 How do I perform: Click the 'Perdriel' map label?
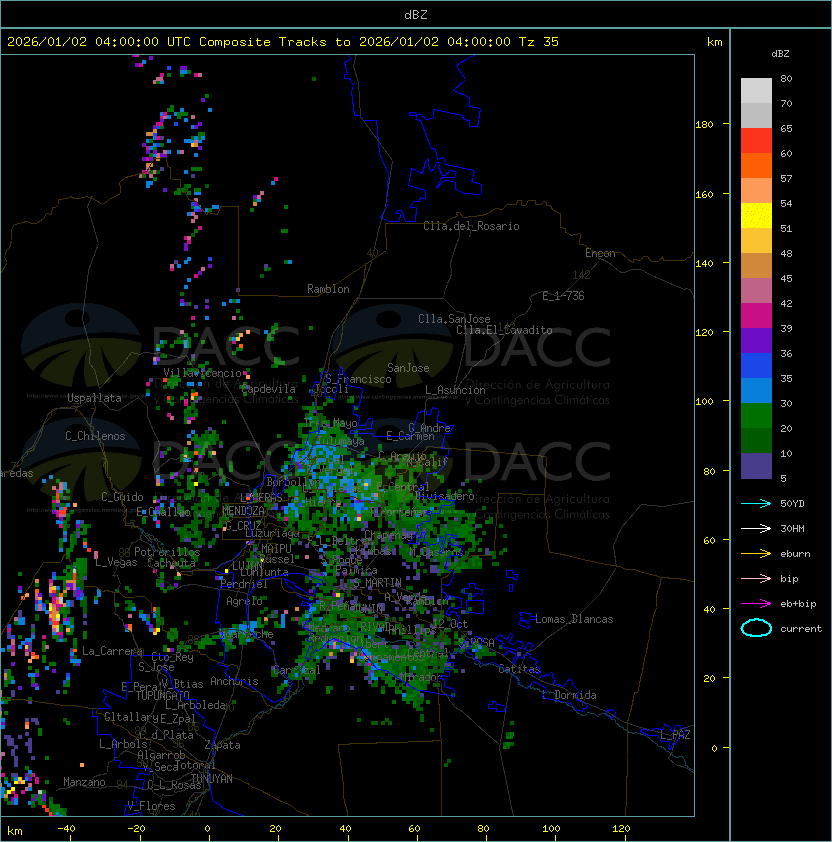pos(244,584)
